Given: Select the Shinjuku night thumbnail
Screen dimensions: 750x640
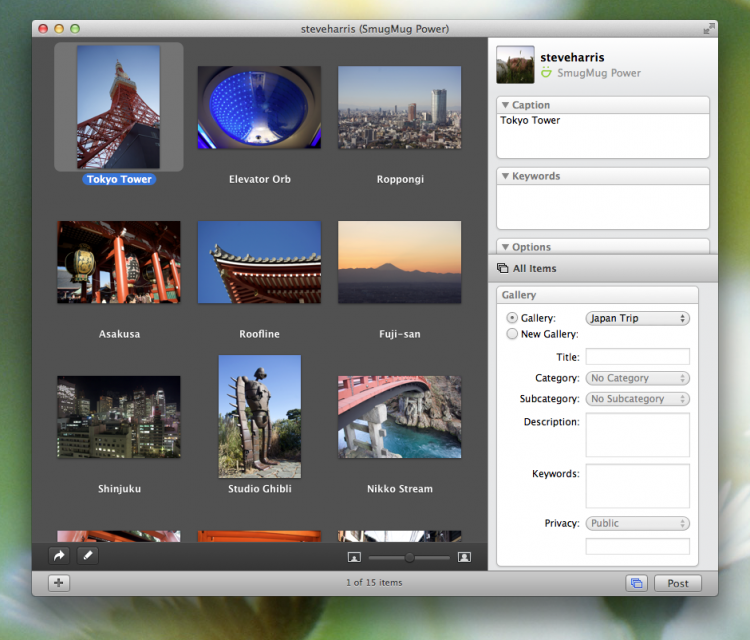Looking at the screenshot, I should tap(119, 417).
